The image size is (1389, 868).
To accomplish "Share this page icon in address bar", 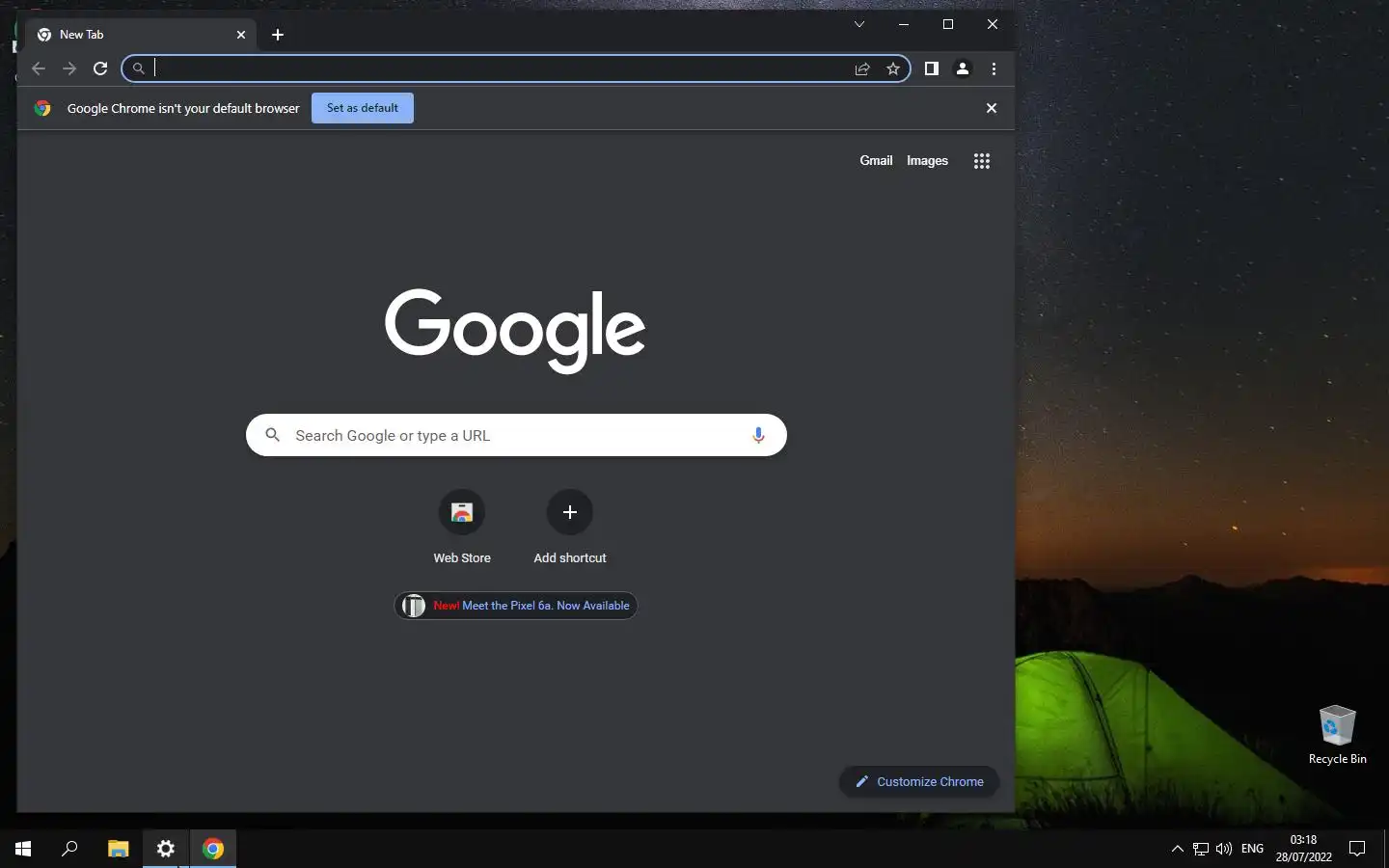I will click(862, 68).
